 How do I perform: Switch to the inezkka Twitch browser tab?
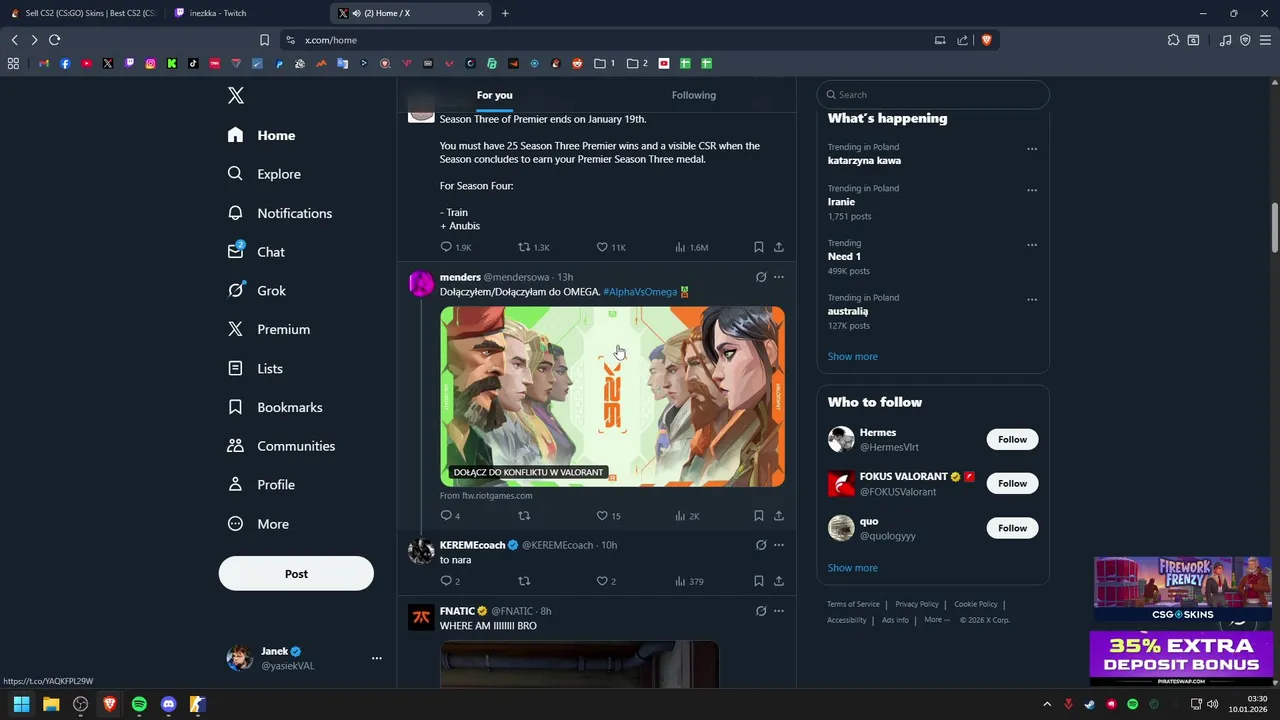tap(248, 13)
